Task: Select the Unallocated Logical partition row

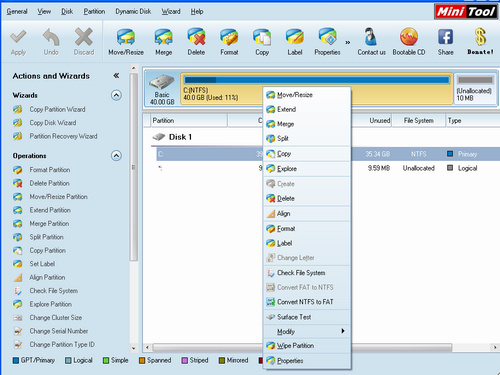Action: [328, 168]
